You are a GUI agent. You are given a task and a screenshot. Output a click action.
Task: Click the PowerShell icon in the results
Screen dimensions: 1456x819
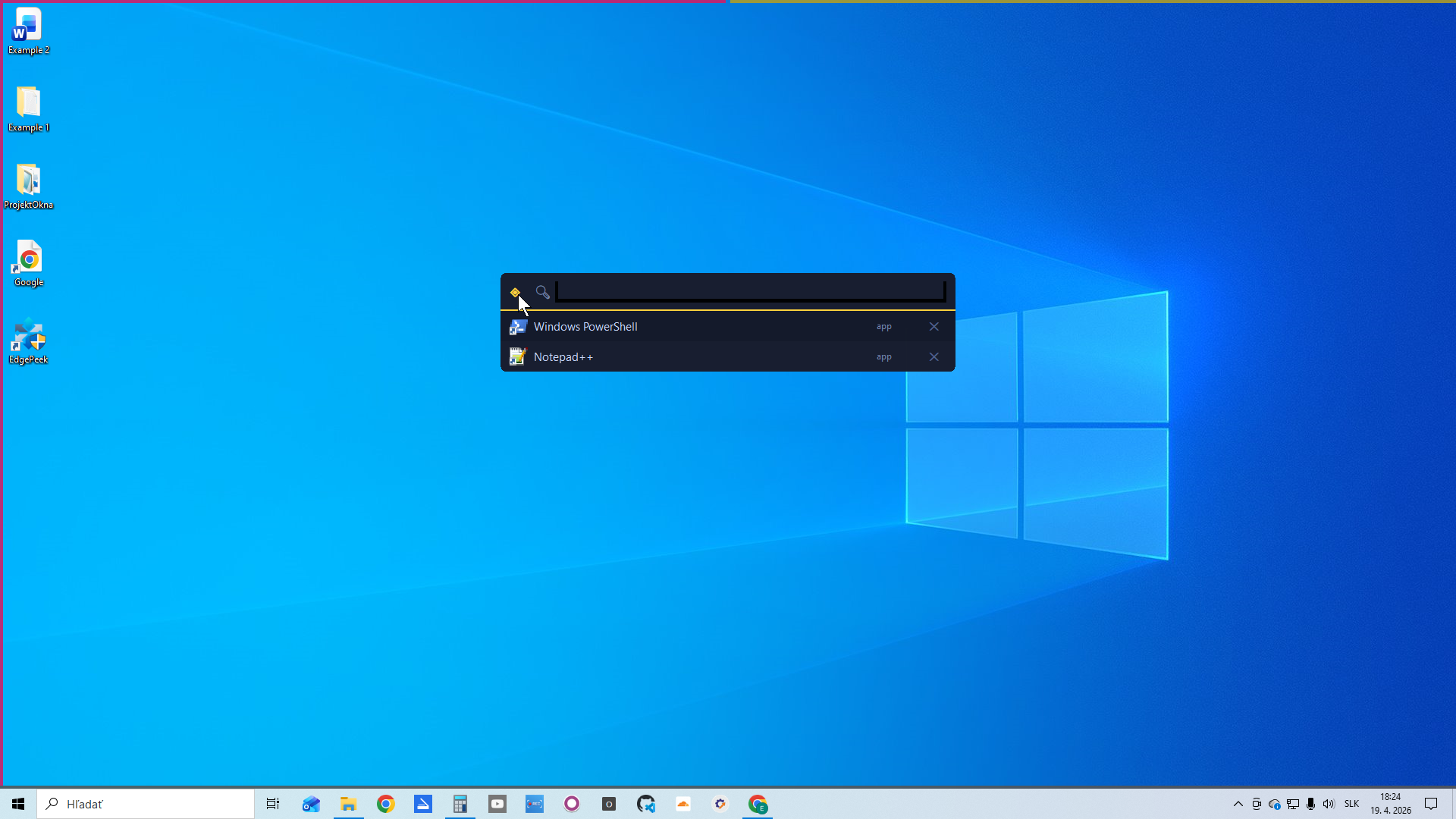(x=518, y=327)
